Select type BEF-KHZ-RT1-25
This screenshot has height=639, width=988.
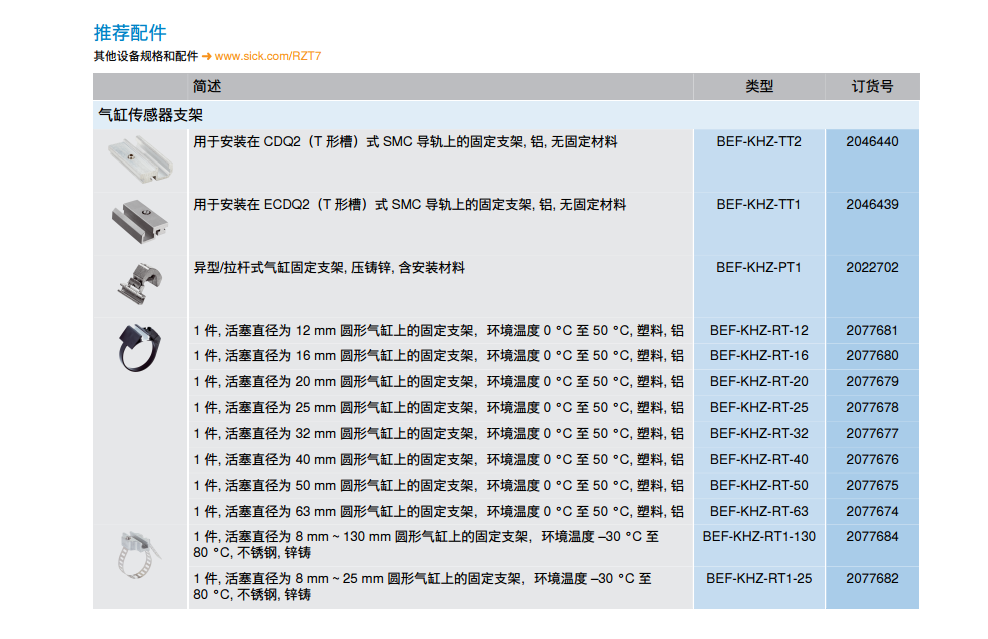pos(759,578)
